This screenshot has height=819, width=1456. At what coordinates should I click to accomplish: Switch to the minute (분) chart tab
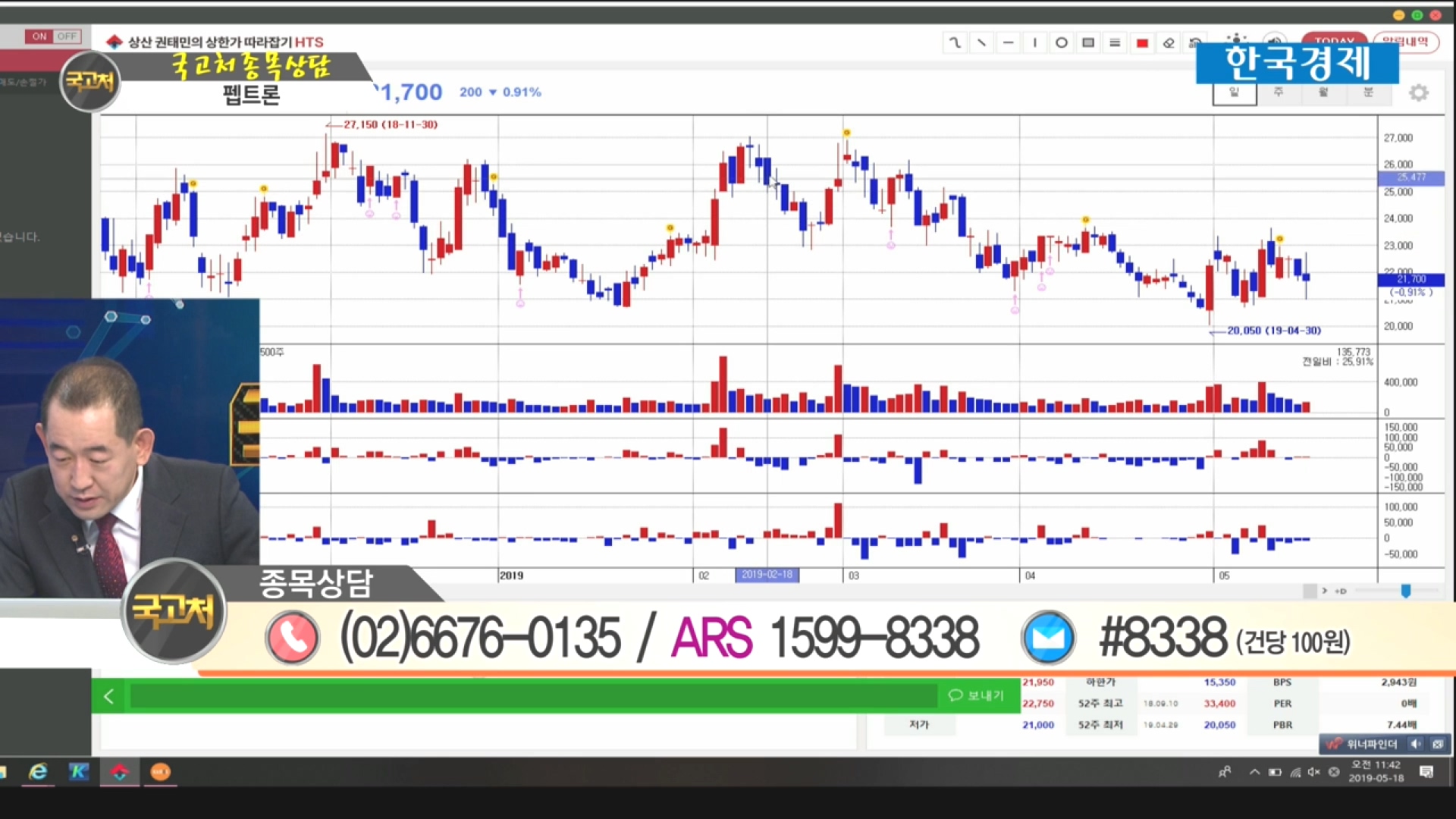tap(1368, 93)
